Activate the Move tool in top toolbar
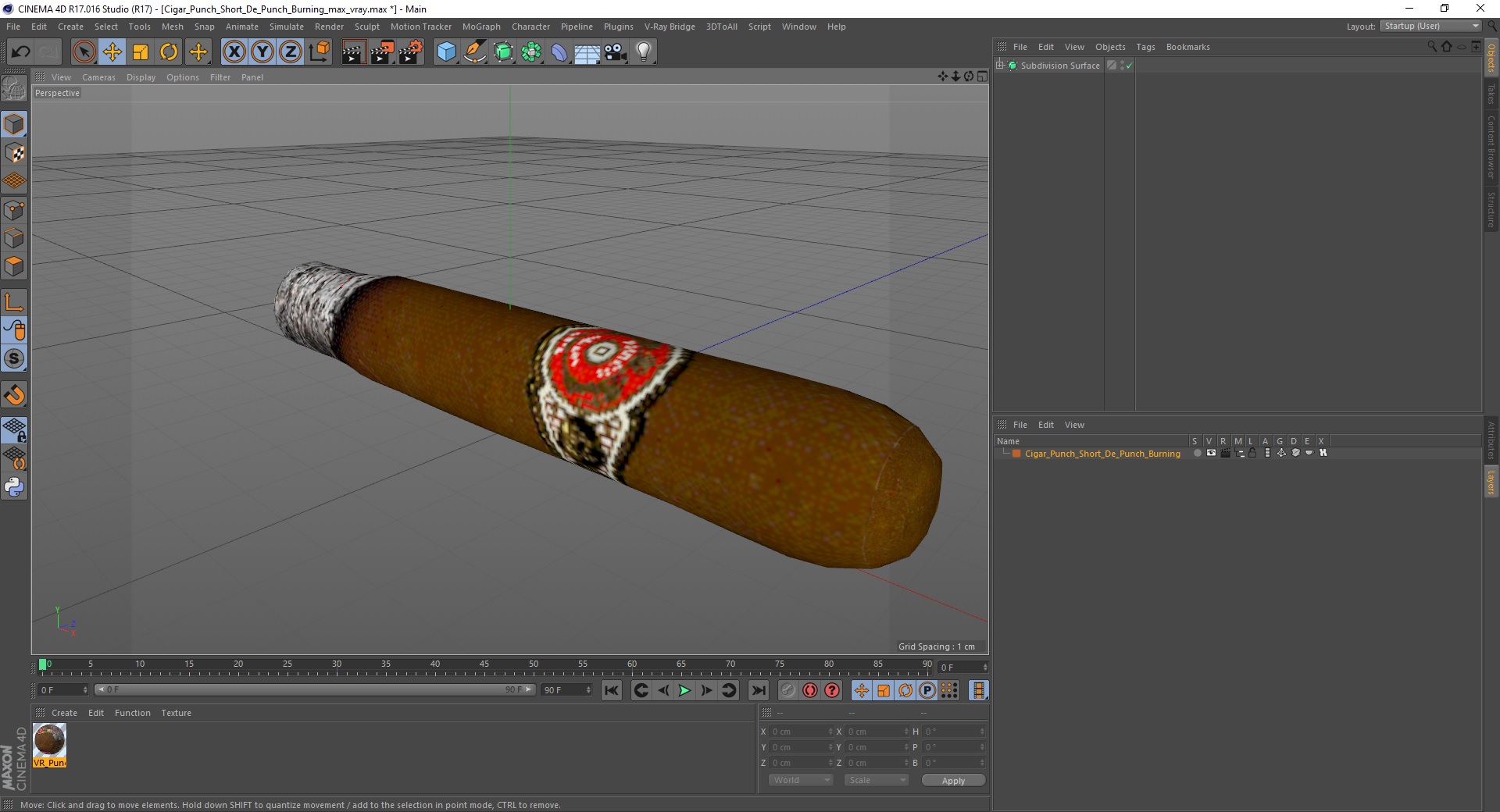Screen dimensions: 1500x812 [x=112, y=52]
